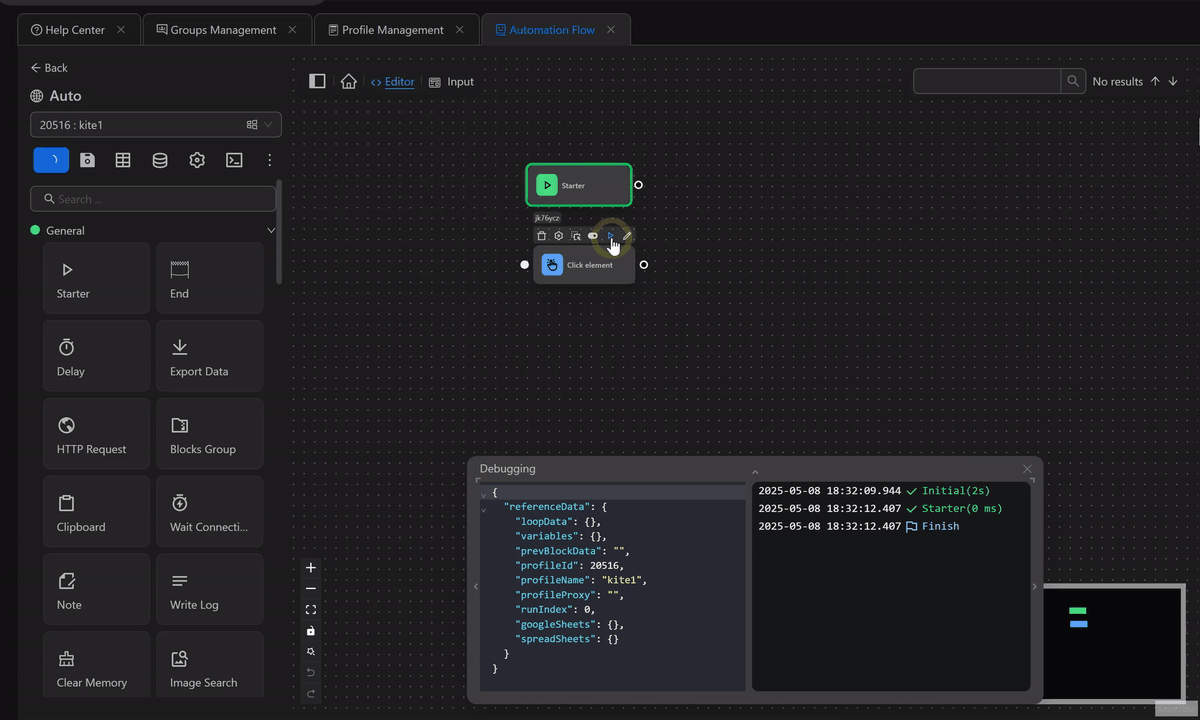Collapse the General blocks category

point(270,231)
